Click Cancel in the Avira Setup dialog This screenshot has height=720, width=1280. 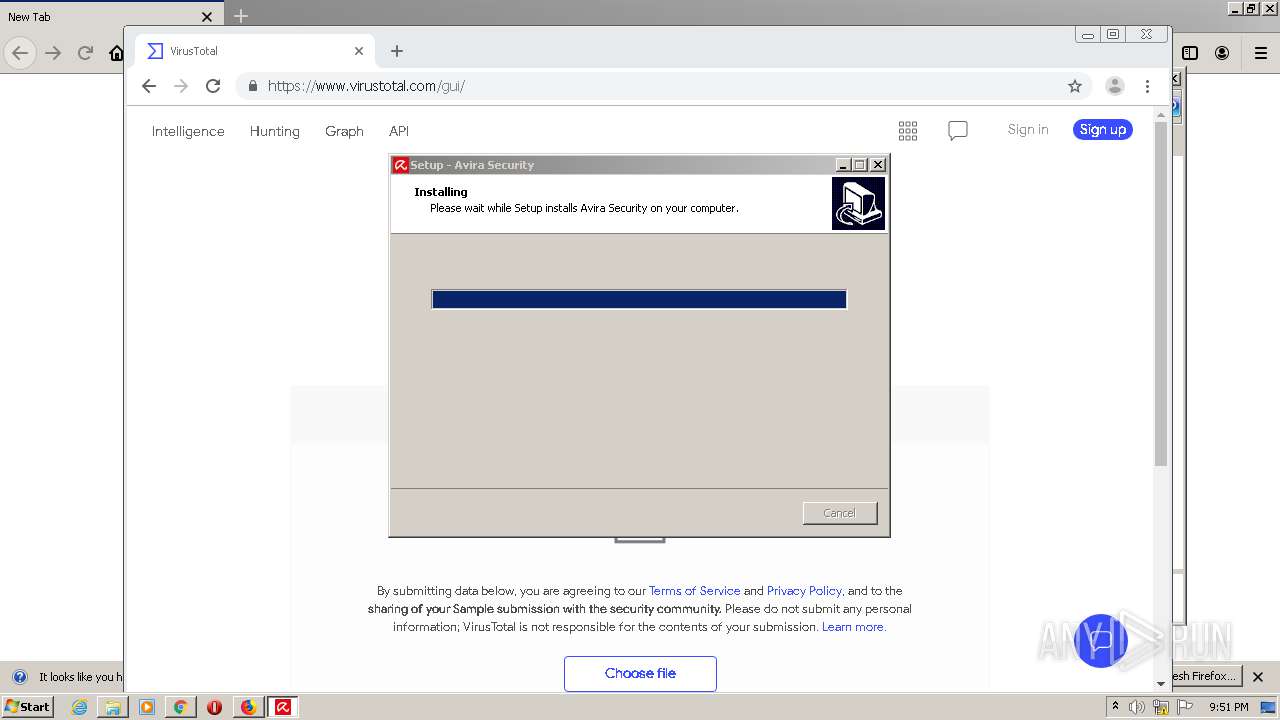(840, 513)
